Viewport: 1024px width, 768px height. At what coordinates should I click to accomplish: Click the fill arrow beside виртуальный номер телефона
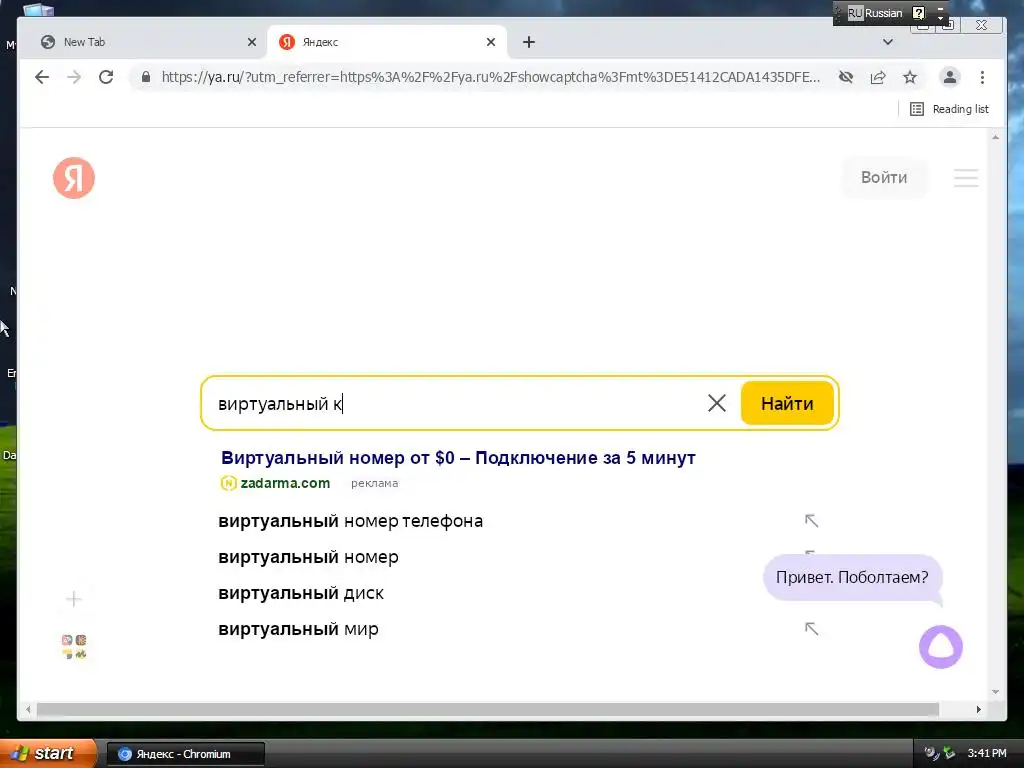pos(811,520)
